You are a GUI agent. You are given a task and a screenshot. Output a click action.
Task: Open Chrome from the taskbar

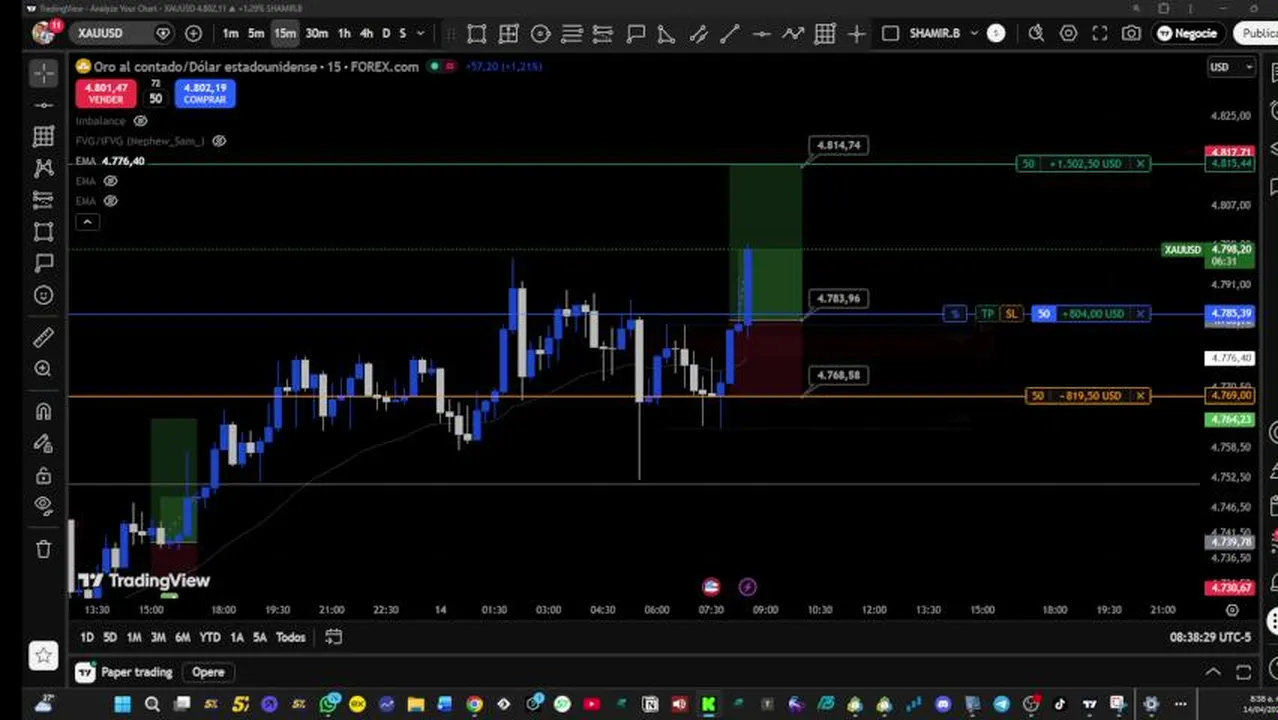[474, 705]
